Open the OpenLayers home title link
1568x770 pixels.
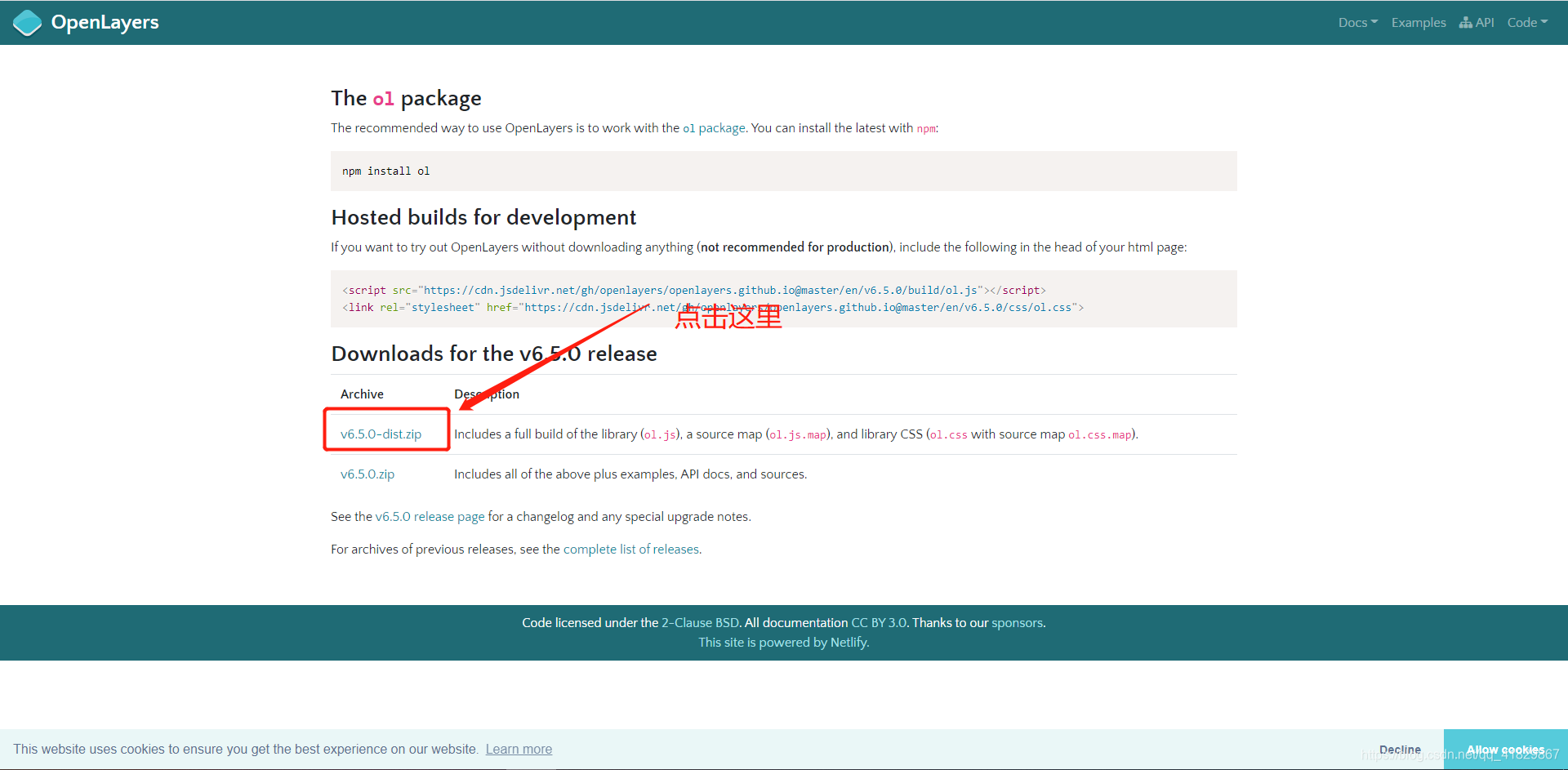click(105, 22)
